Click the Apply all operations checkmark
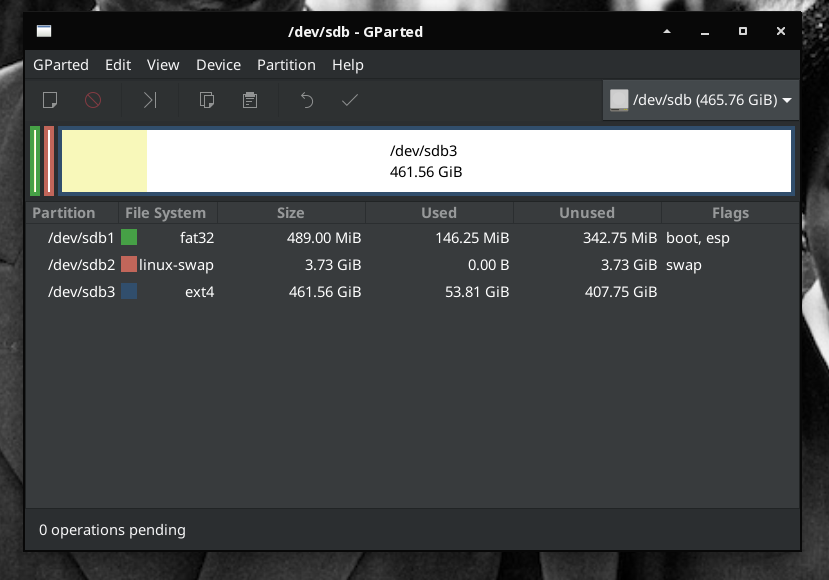The width and height of the screenshot is (829, 580). (349, 100)
